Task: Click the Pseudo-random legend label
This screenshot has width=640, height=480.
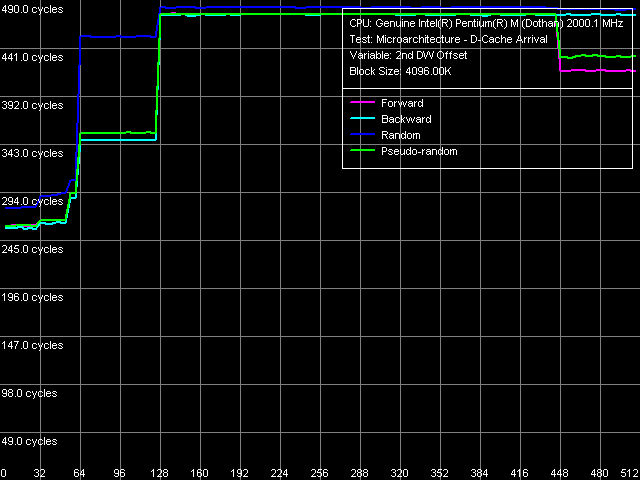Action: [x=419, y=151]
